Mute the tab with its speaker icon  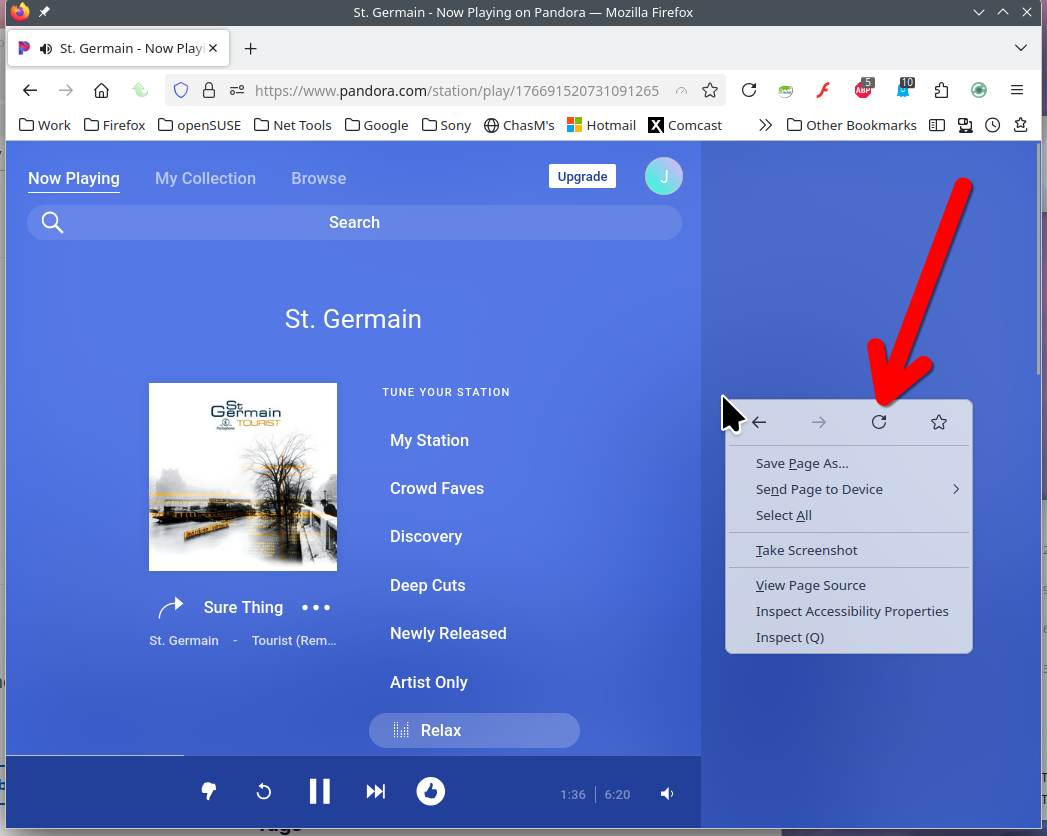(45, 49)
